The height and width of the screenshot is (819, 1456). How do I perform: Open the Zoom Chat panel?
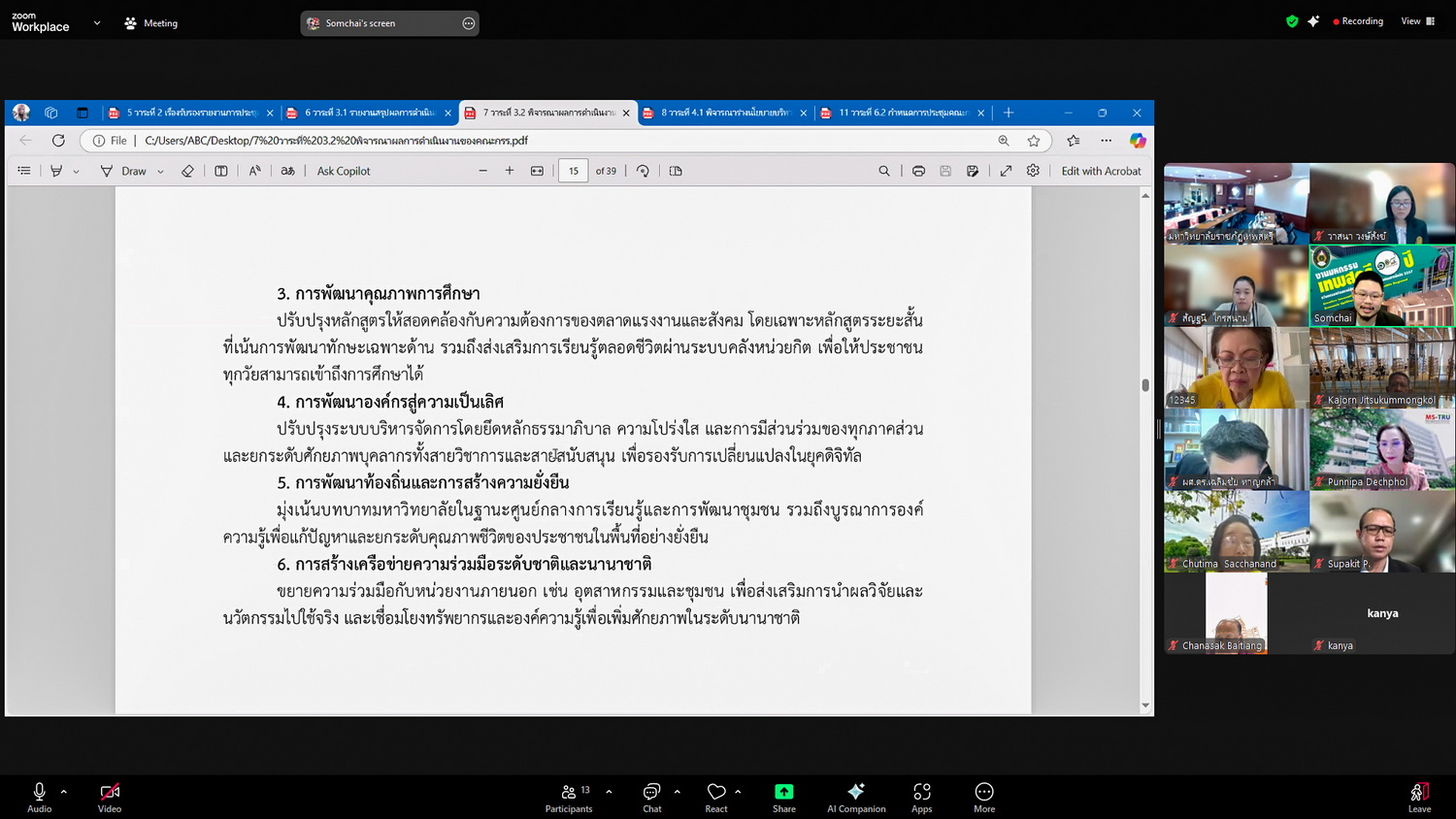click(651, 797)
